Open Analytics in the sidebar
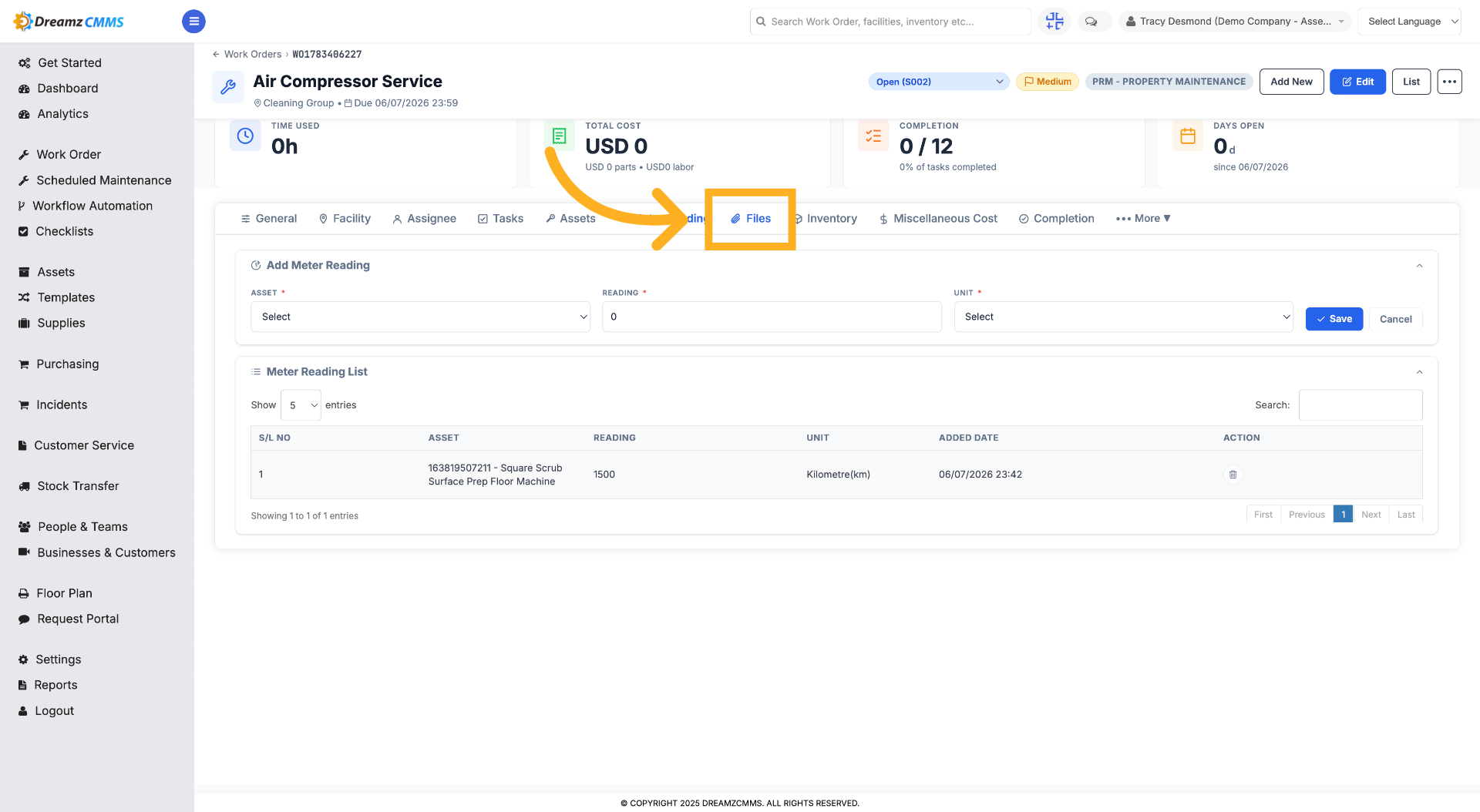The image size is (1480, 812). tap(62, 114)
